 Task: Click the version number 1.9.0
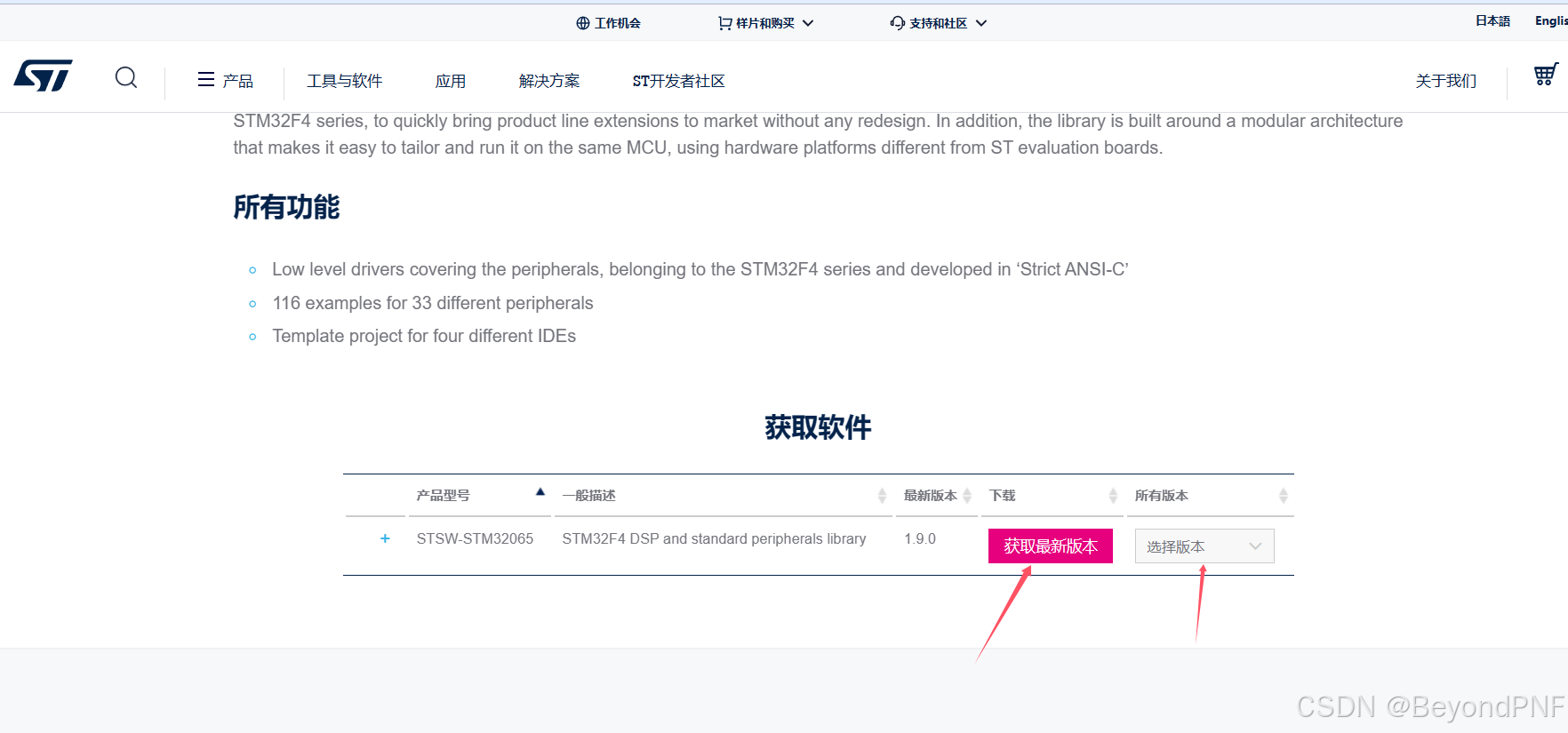(920, 538)
